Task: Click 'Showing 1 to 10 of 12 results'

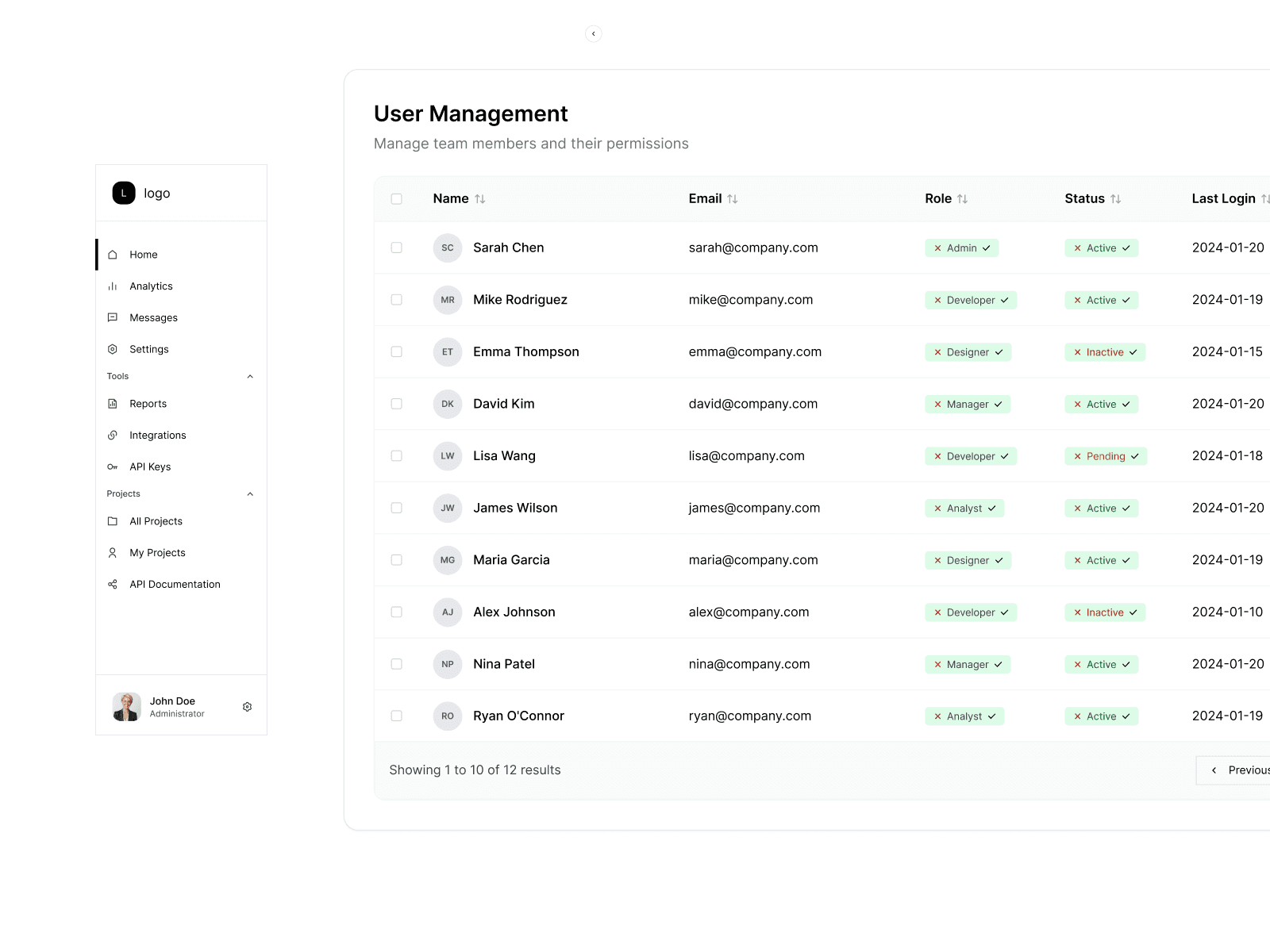Action: (475, 770)
